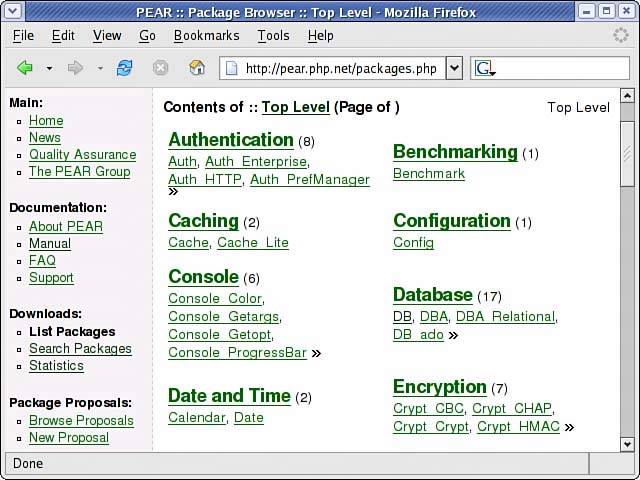Image resolution: width=640 pixels, height=480 pixels.
Task: Expand the URL bar history dropdown
Action: tap(454, 68)
